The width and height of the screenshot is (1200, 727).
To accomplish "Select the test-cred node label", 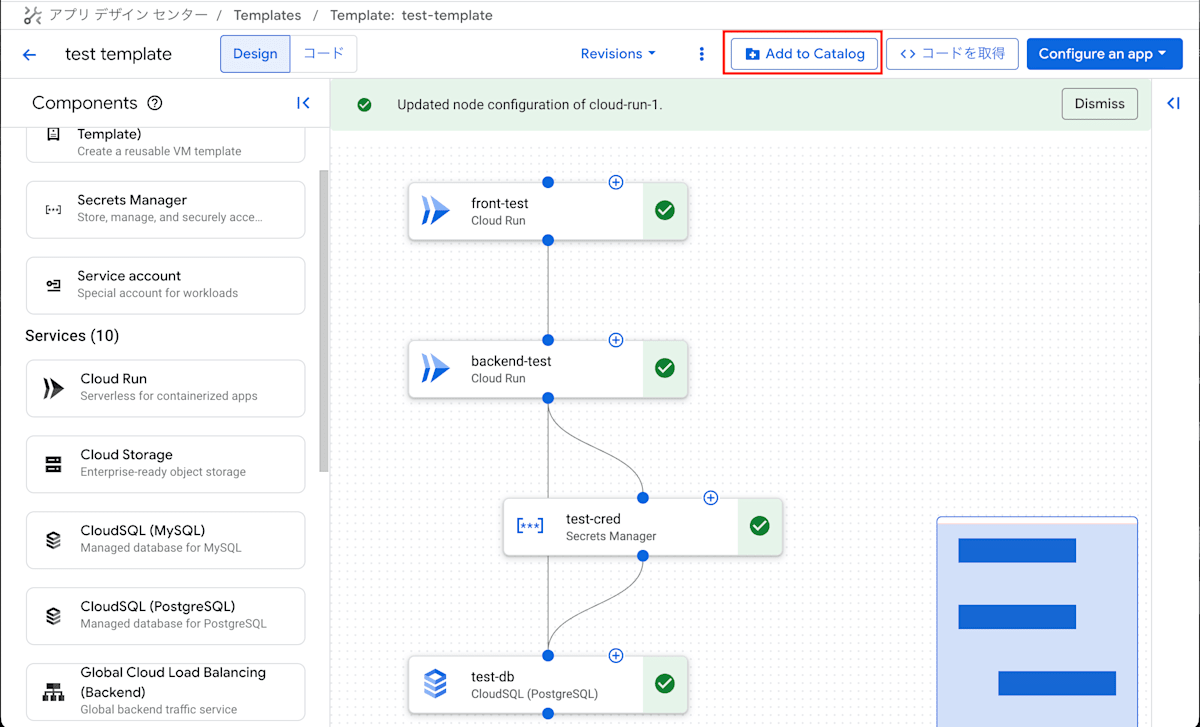I will [593, 519].
